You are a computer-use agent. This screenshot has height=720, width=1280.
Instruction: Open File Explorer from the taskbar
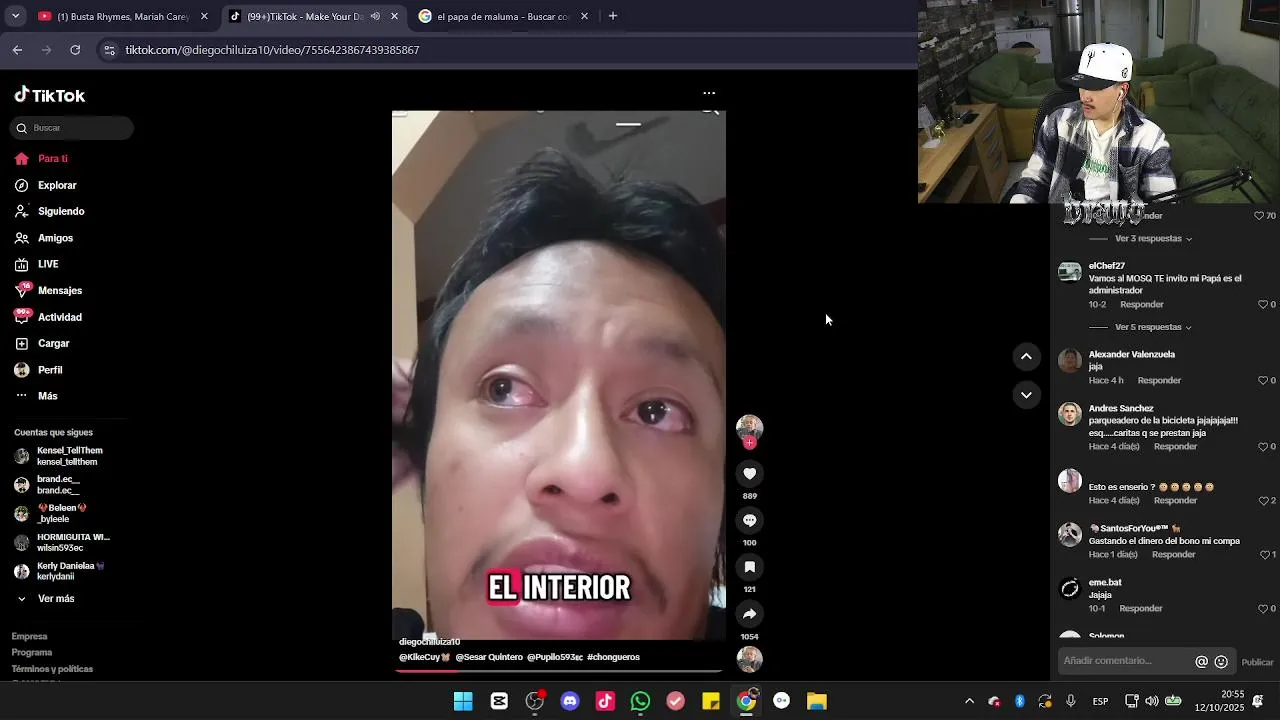(x=817, y=701)
